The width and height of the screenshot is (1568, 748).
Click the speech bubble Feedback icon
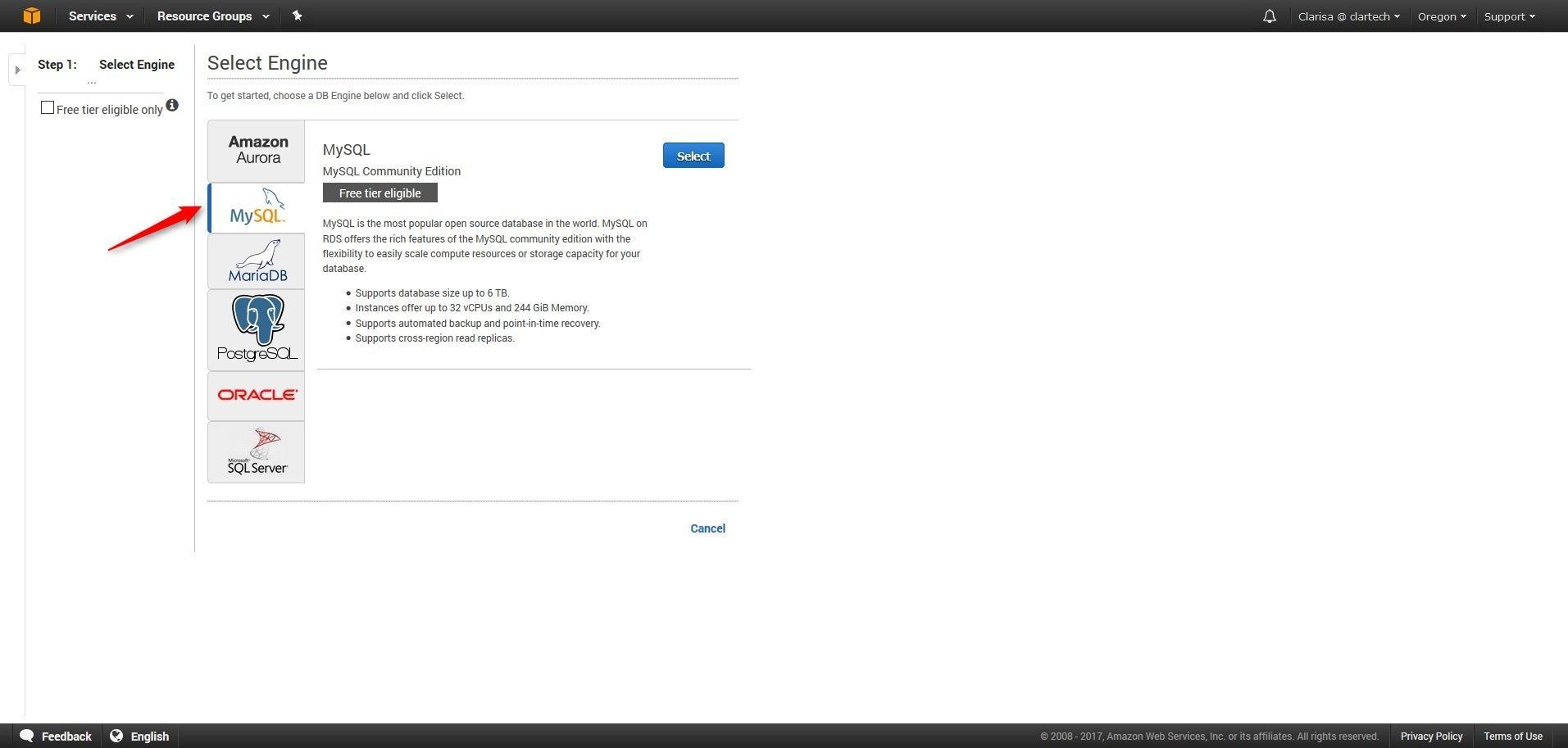[x=27, y=736]
